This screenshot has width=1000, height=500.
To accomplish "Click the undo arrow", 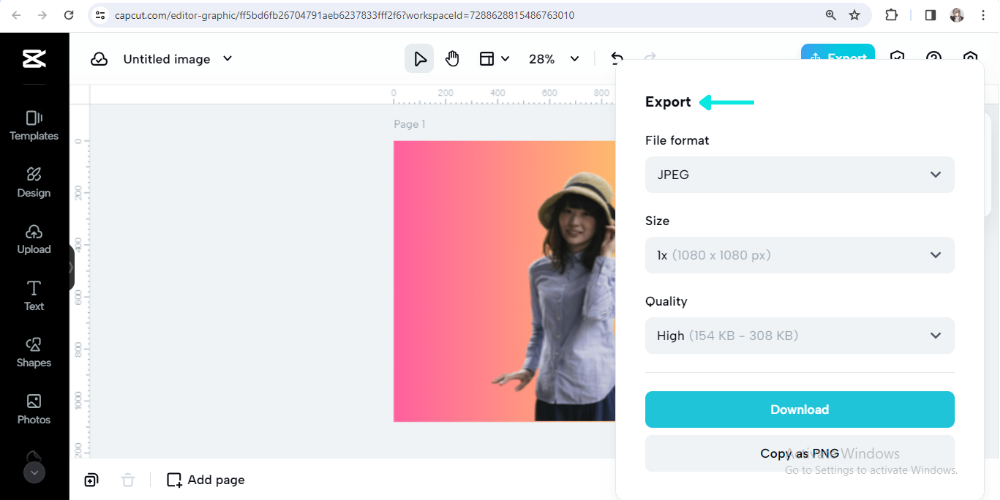I will 617,58.
